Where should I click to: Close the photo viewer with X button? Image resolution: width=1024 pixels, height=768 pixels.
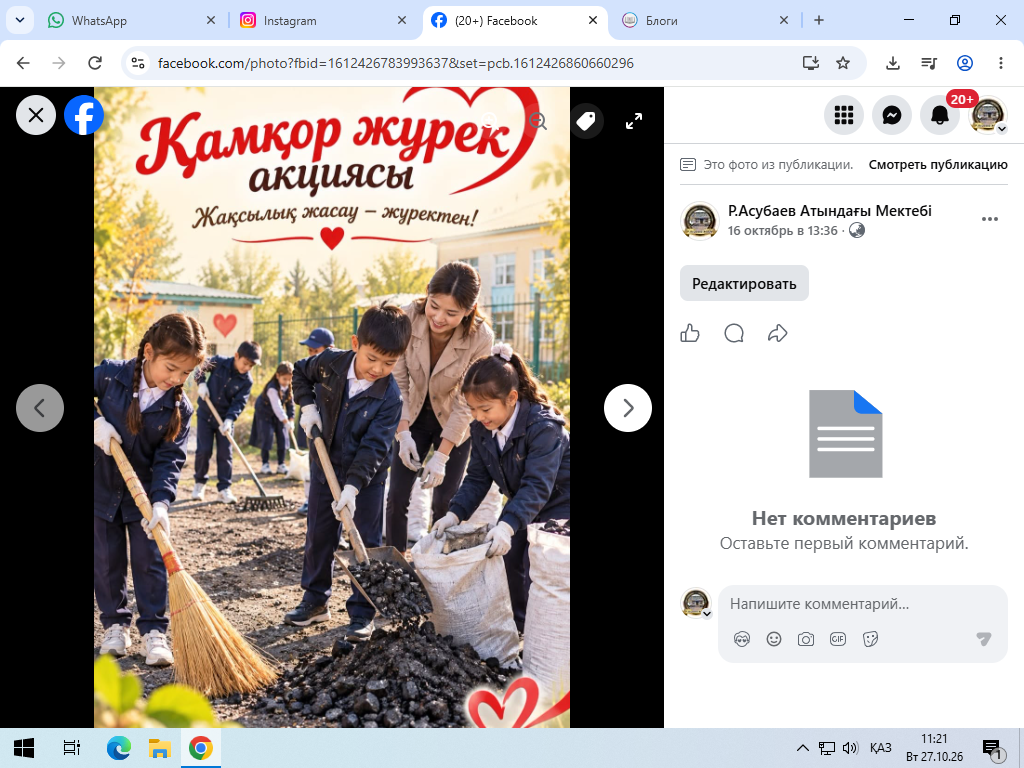(x=36, y=116)
